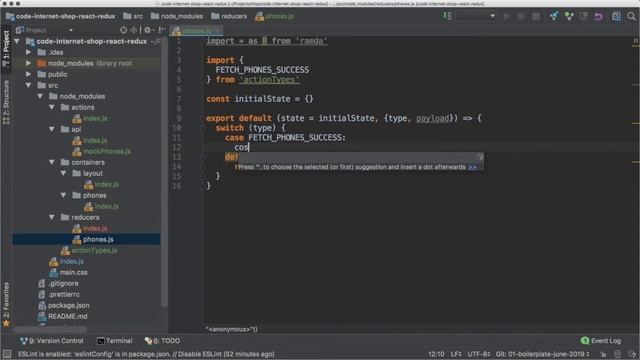Click the 12:10 cursor position indicator
640x360 pixels.
(436, 354)
